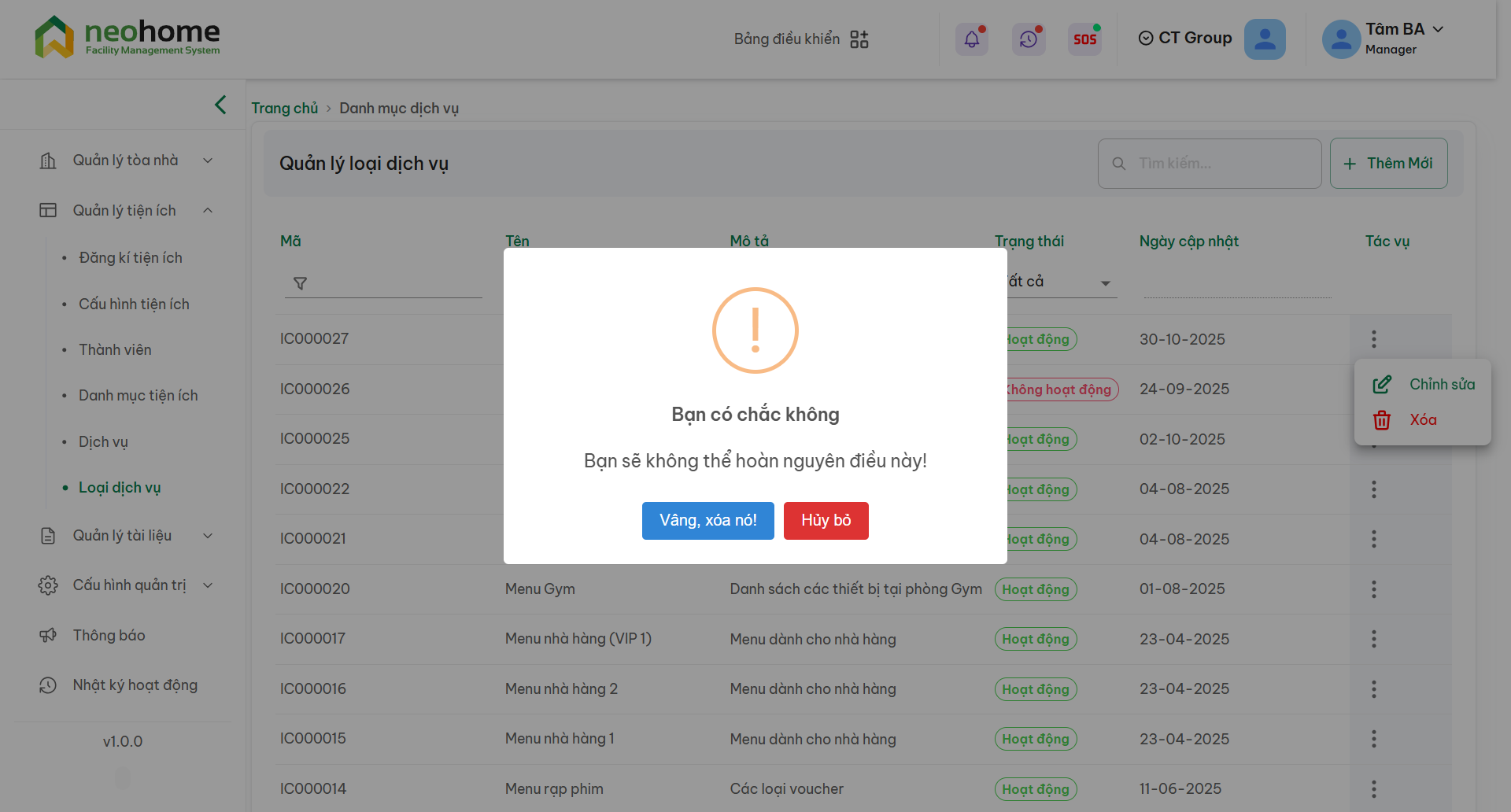Click the Thêm Mới add button
This screenshot has width=1511, height=812.
(x=1388, y=164)
